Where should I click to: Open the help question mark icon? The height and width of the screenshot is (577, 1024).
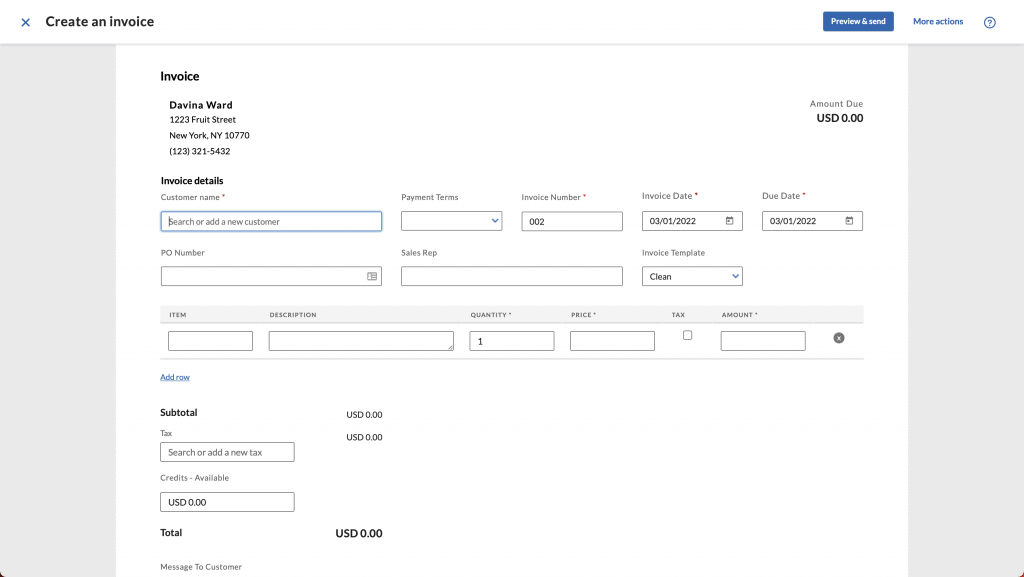tap(989, 22)
